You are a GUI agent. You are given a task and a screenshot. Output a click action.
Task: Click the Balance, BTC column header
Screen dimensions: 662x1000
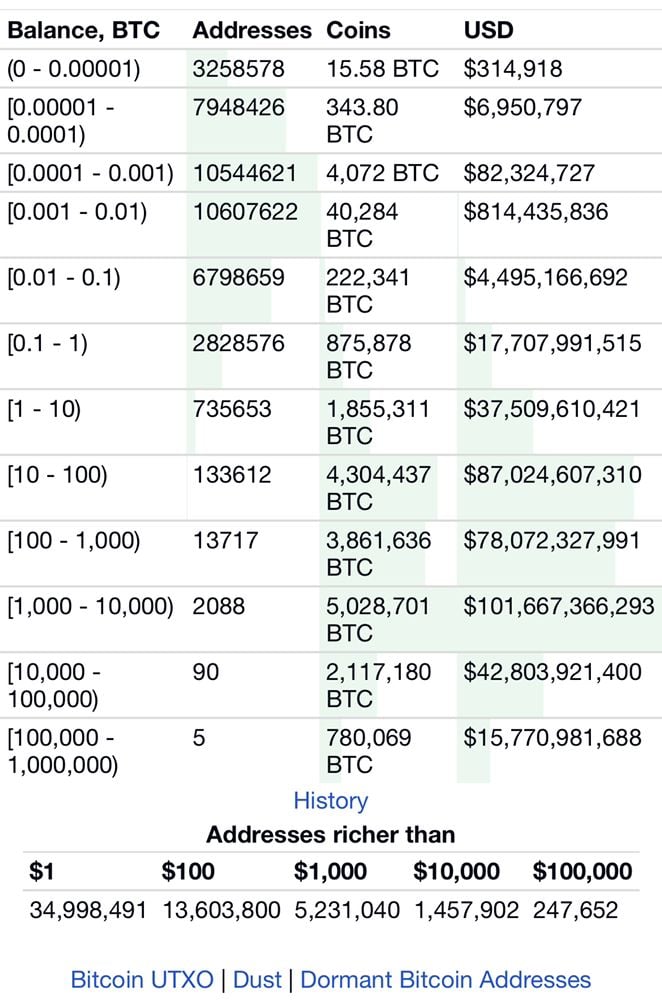pos(84,30)
